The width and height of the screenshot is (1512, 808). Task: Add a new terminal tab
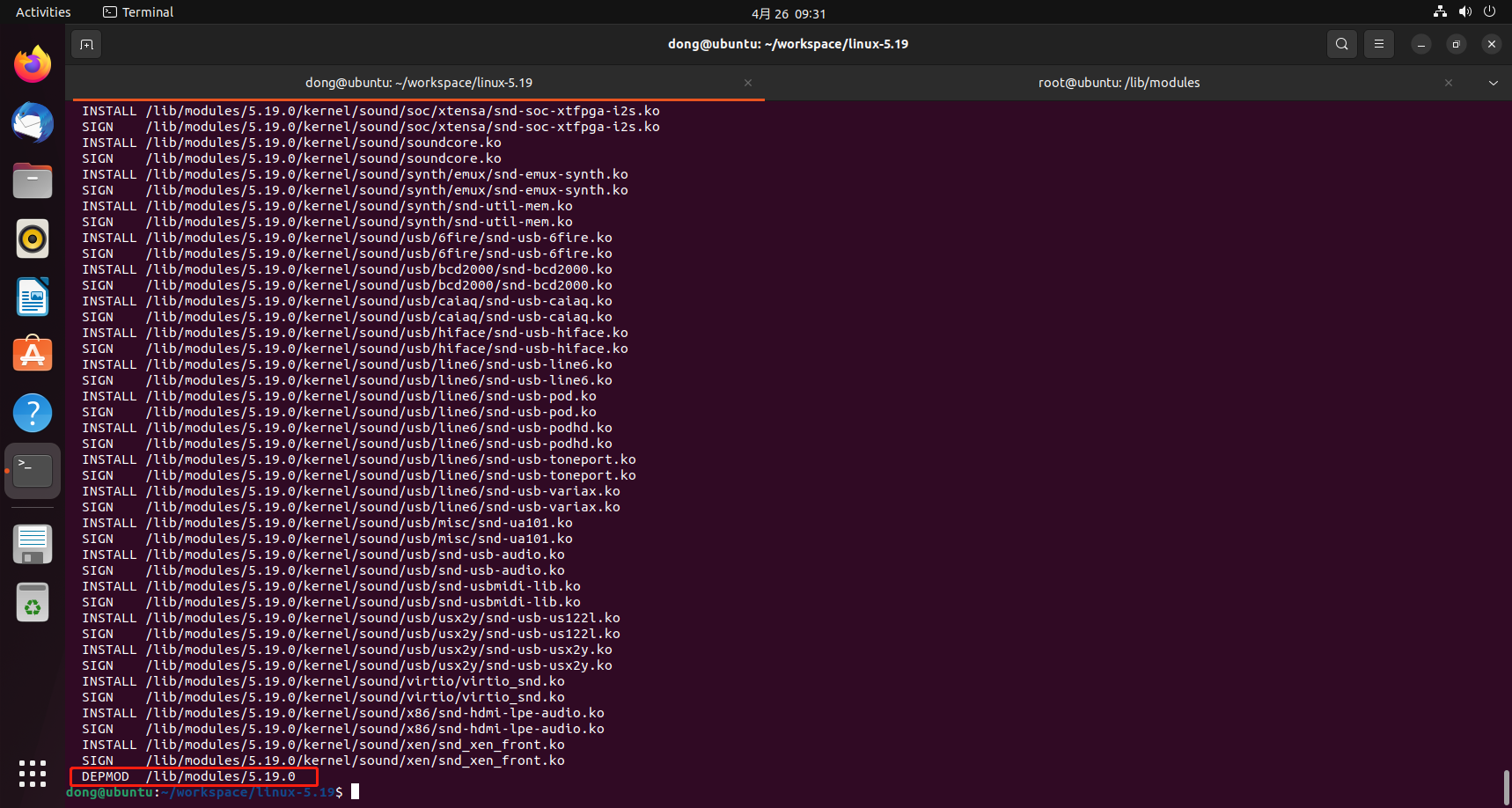click(x=86, y=44)
